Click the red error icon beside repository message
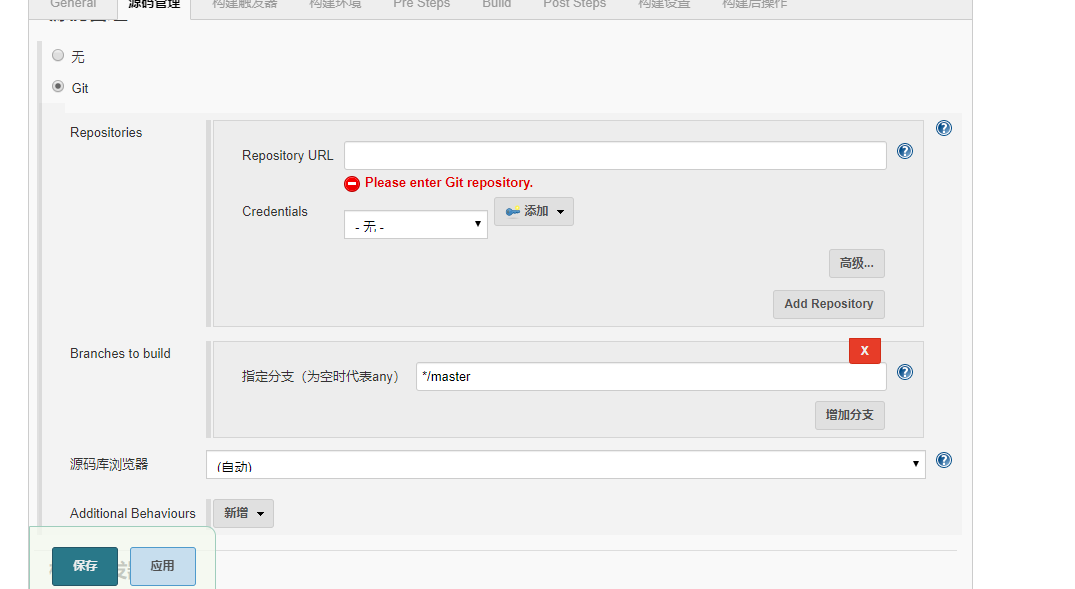 click(x=352, y=183)
